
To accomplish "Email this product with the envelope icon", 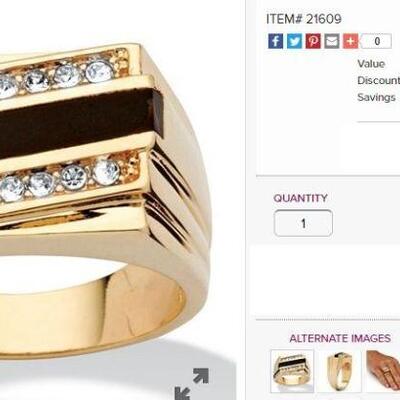I will [332, 41].
